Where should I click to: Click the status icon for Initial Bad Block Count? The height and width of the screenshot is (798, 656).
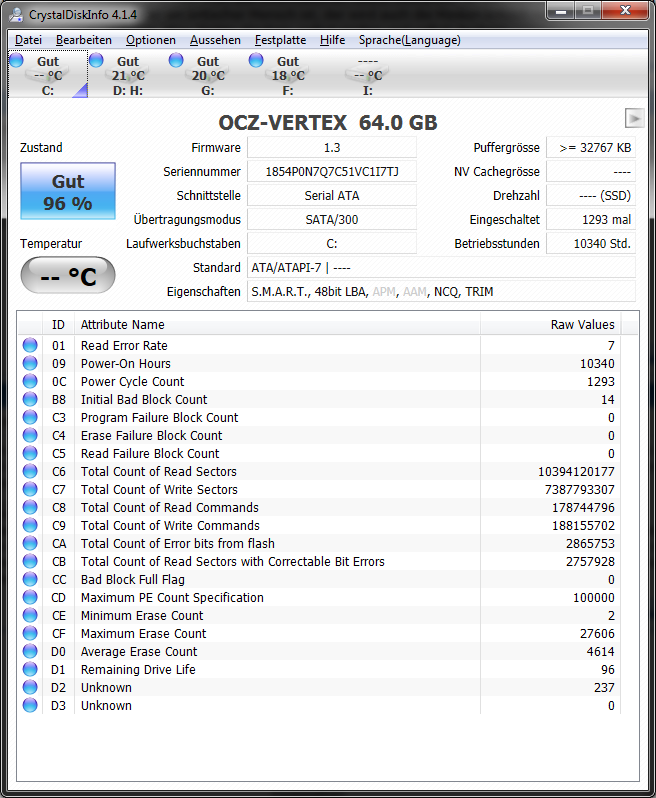(30, 399)
